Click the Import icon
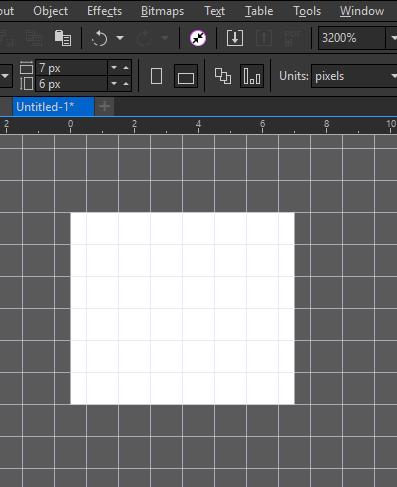This screenshot has width=397, height=487. pos(235,38)
